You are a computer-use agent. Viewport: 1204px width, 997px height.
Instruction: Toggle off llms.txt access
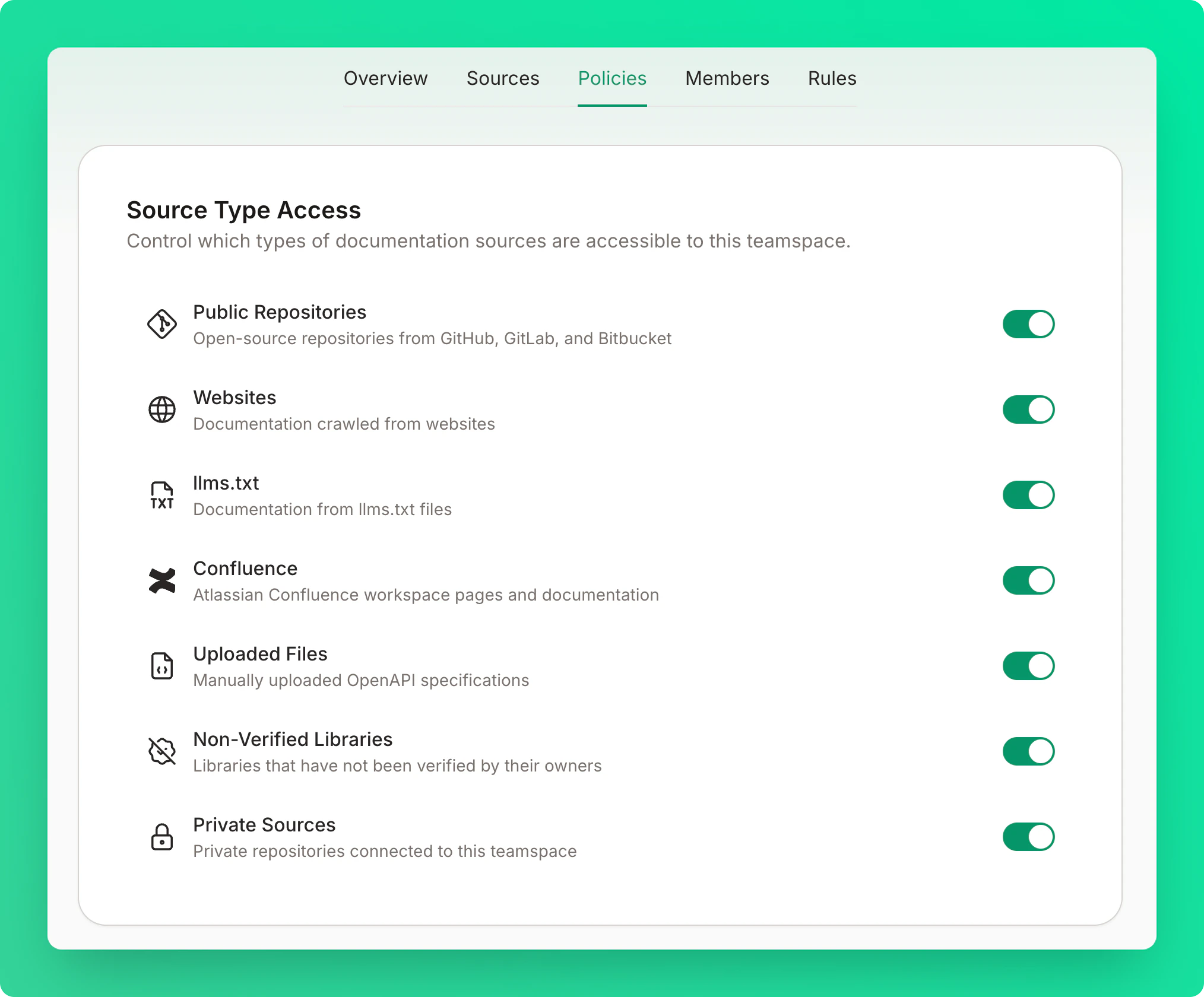tap(1028, 494)
